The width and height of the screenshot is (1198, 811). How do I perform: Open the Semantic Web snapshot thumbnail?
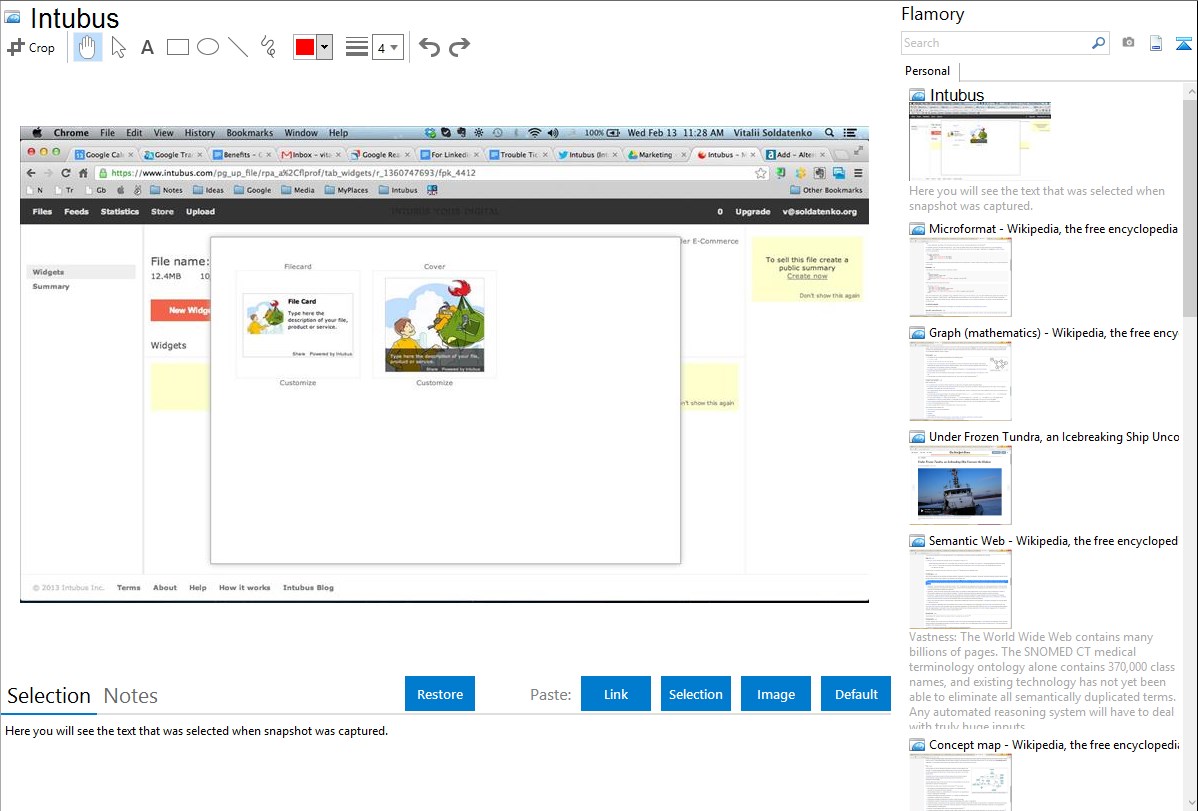click(960, 588)
